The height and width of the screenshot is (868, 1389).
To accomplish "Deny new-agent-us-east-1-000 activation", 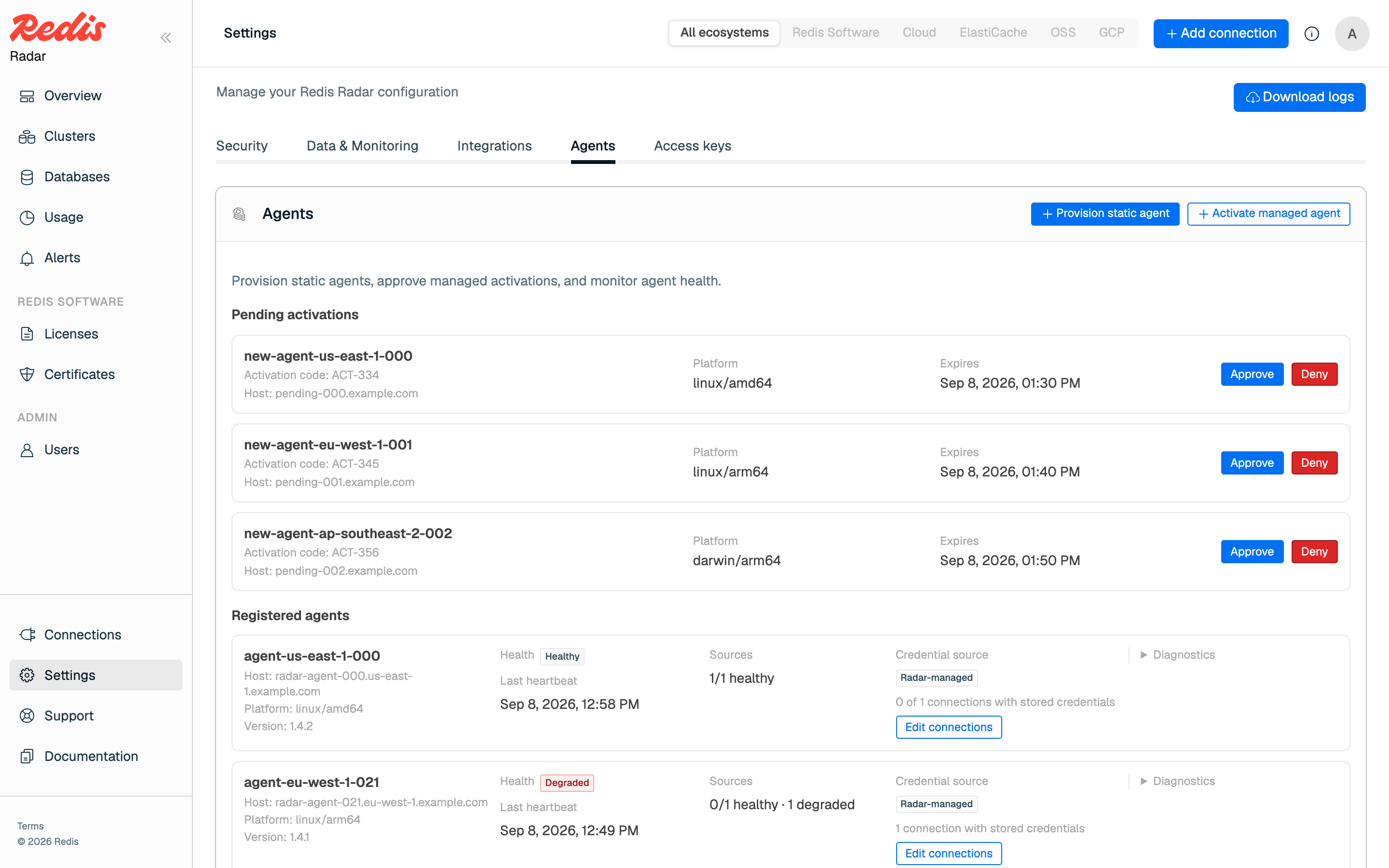I will point(1314,374).
